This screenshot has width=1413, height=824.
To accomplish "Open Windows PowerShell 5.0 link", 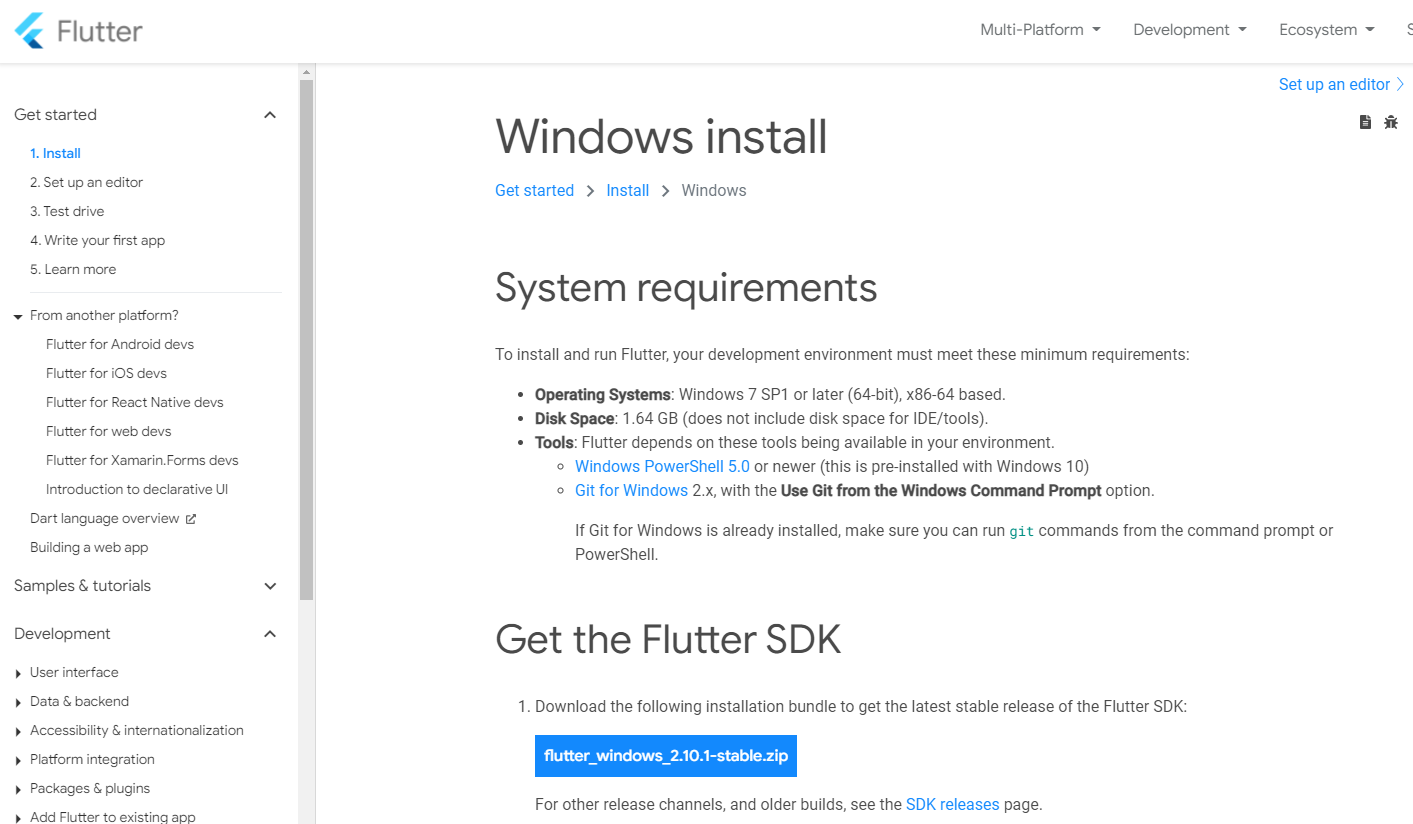I will [662, 466].
